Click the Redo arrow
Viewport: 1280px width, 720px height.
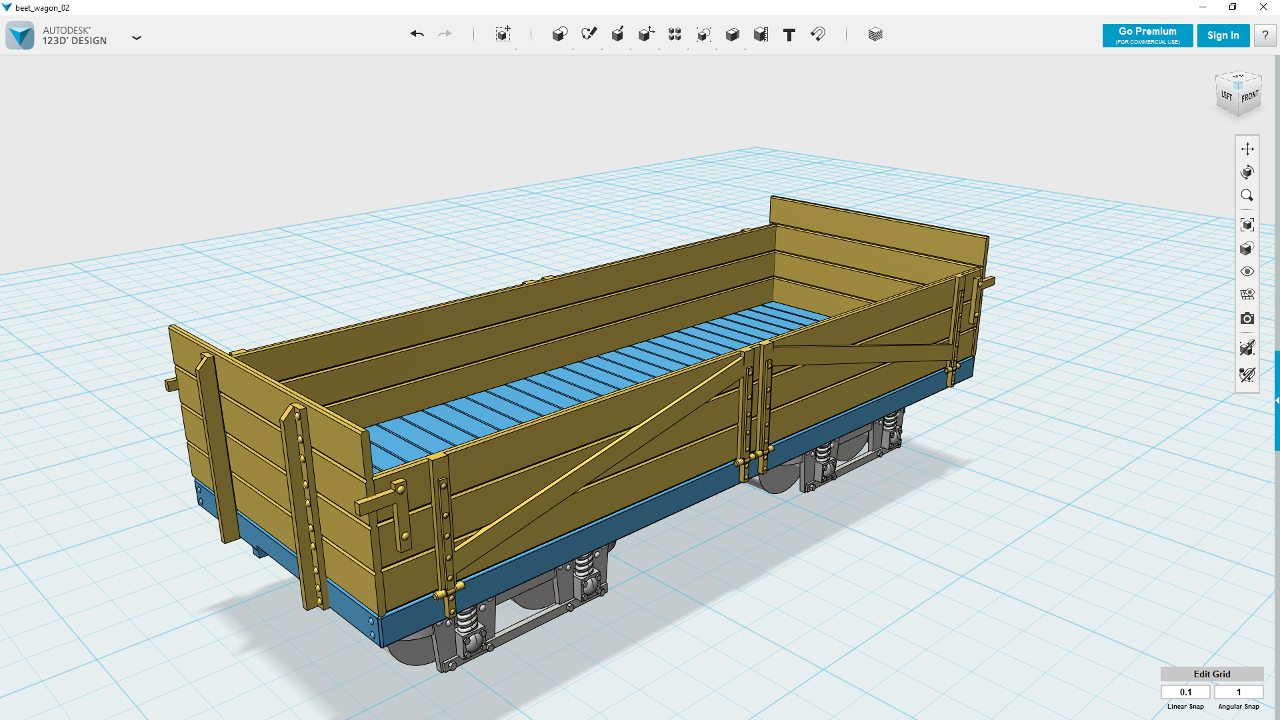(x=445, y=34)
